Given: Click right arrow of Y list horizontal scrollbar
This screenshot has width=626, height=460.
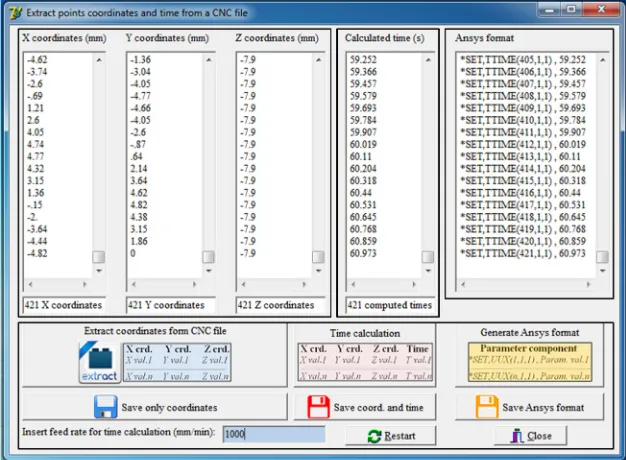Looking at the screenshot, I should [x=194, y=284].
